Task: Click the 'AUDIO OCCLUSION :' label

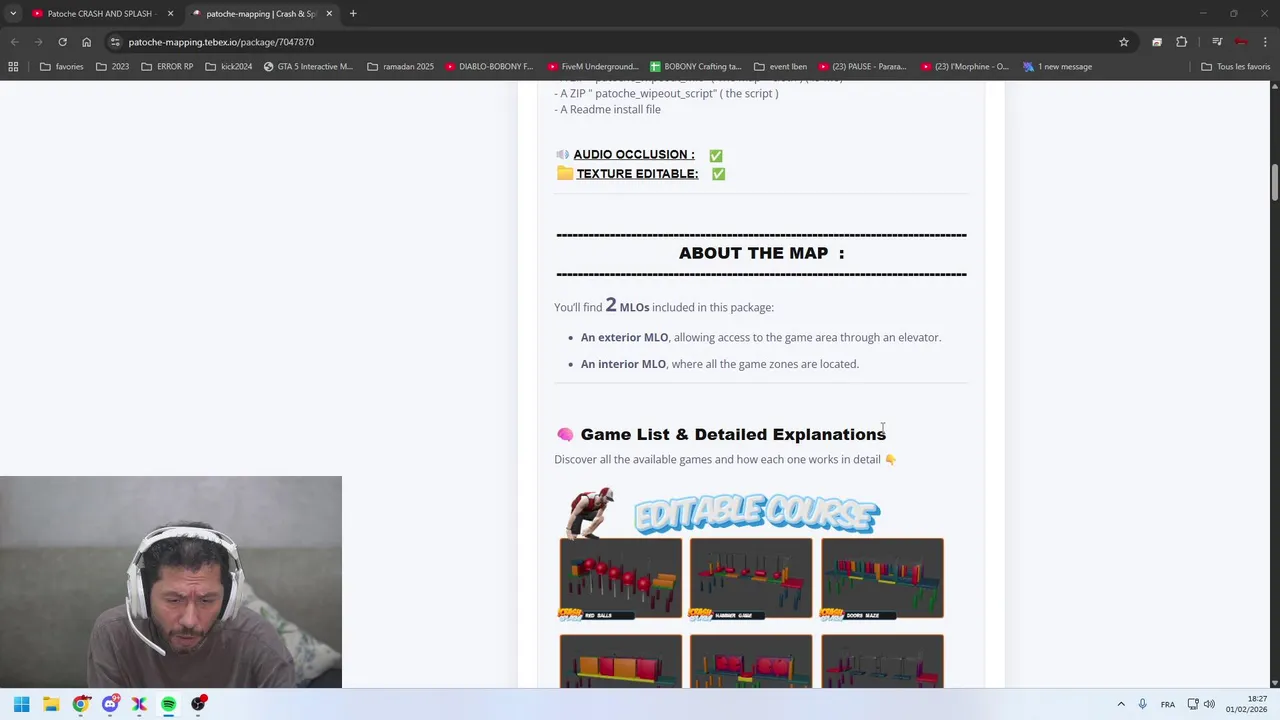Action: coord(634,155)
